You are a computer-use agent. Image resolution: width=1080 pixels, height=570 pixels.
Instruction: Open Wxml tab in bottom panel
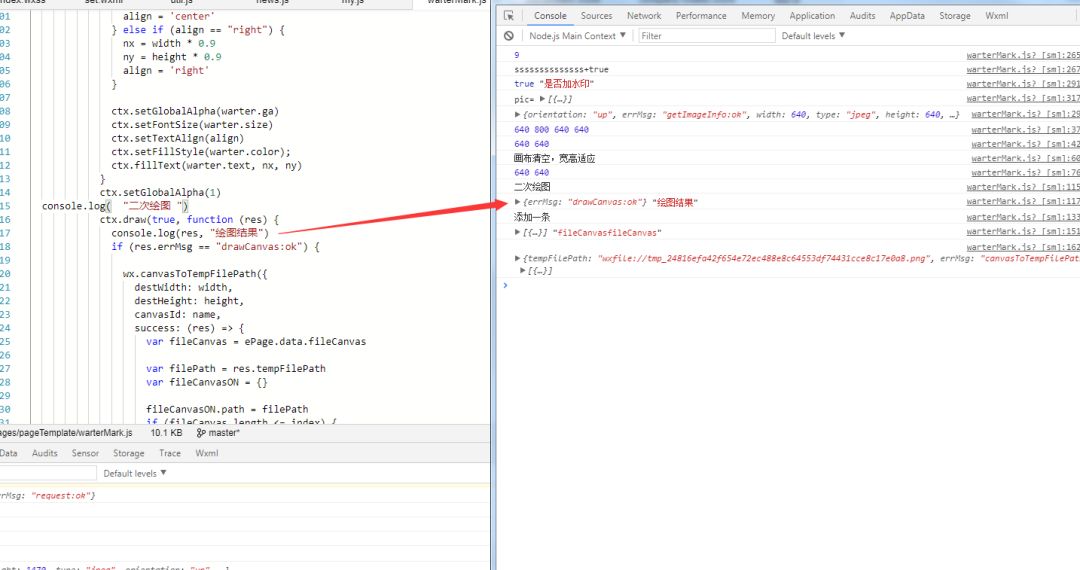point(207,453)
